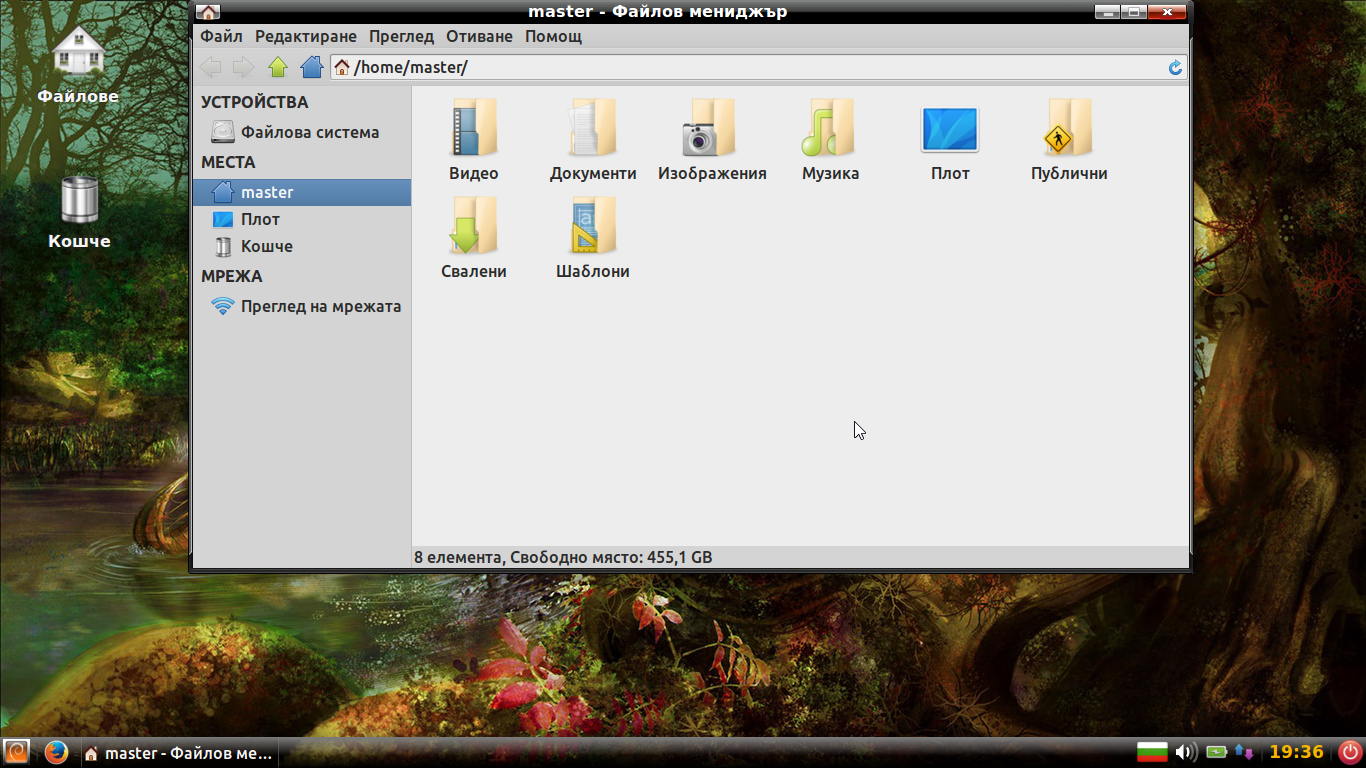Open the Отиване menu
The height and width of the screenshot is (768, 1366).
click(x=480, y=36)
